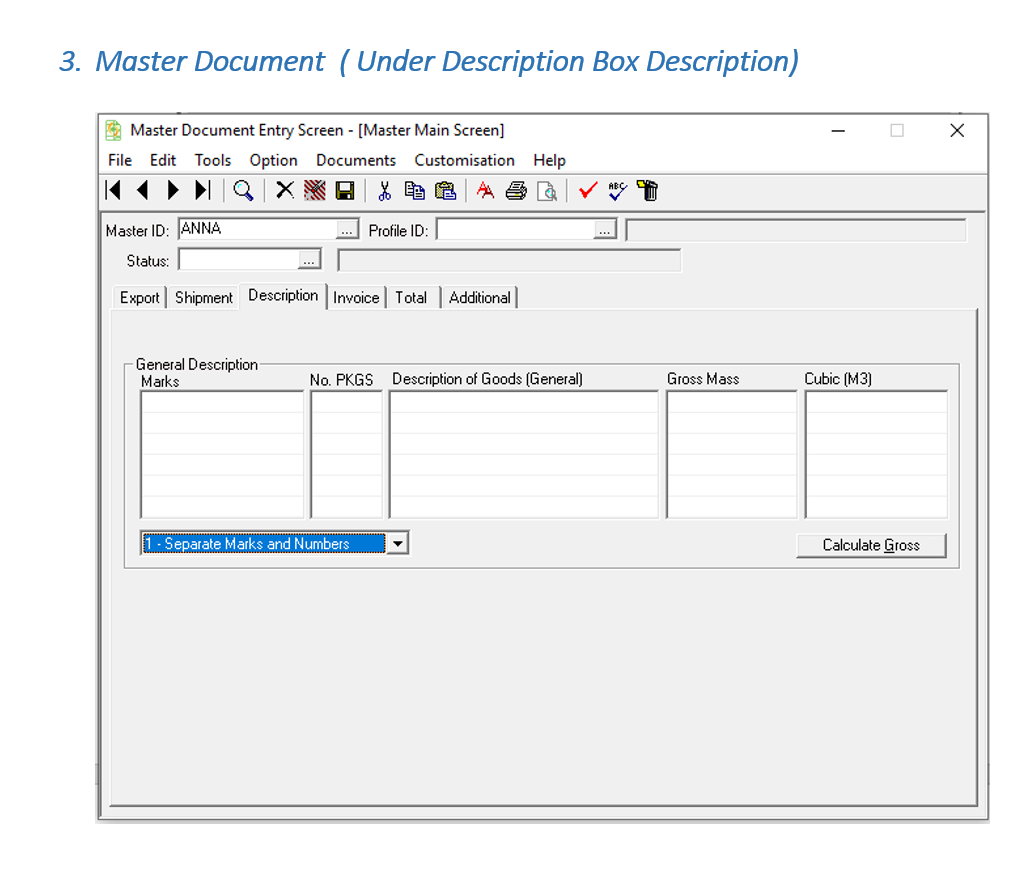
Task: Click the red checkmark icon
Action: click(x=588, y=190)
